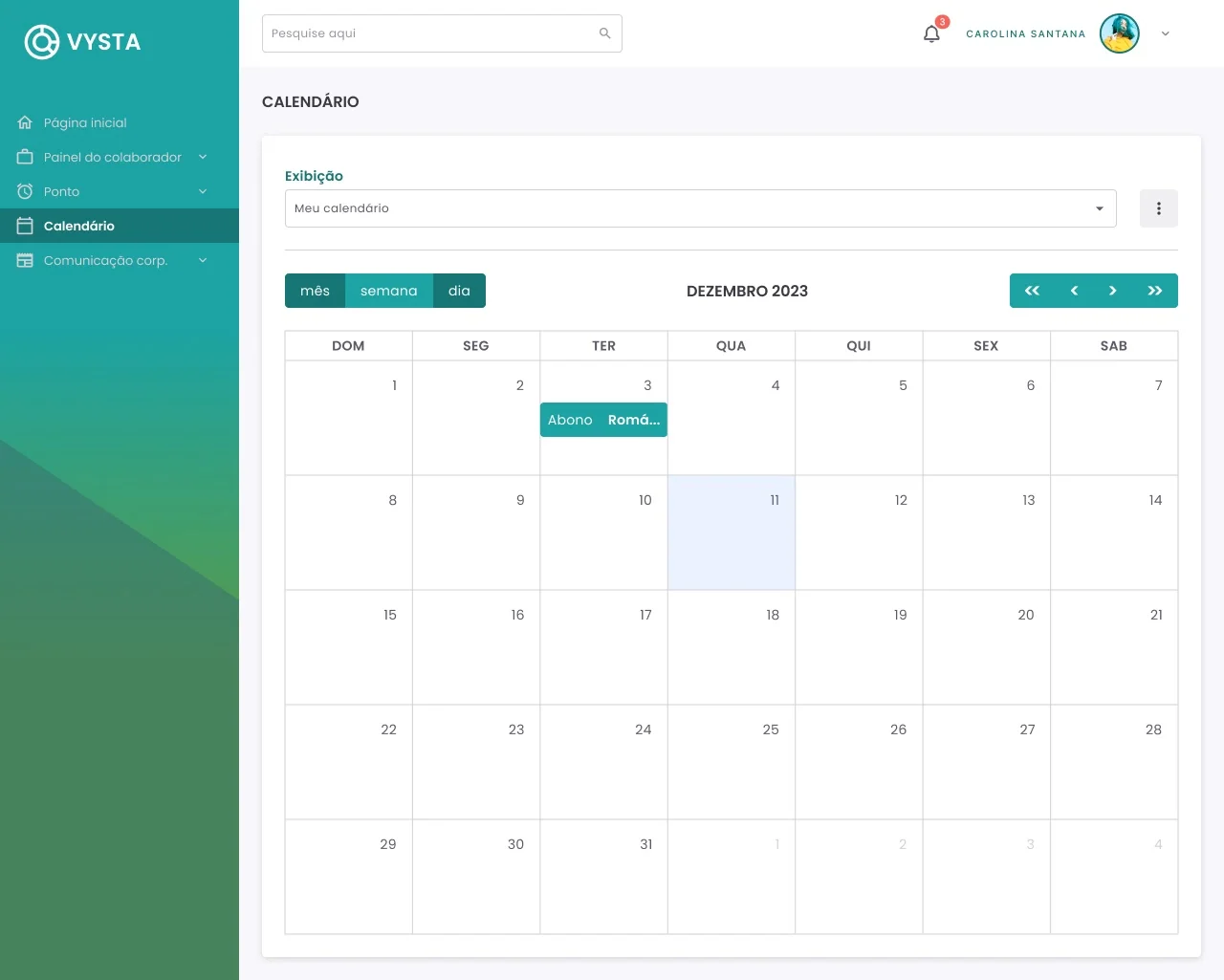
Task: Select day 31 in the calendar
Action: coord(603,877)
